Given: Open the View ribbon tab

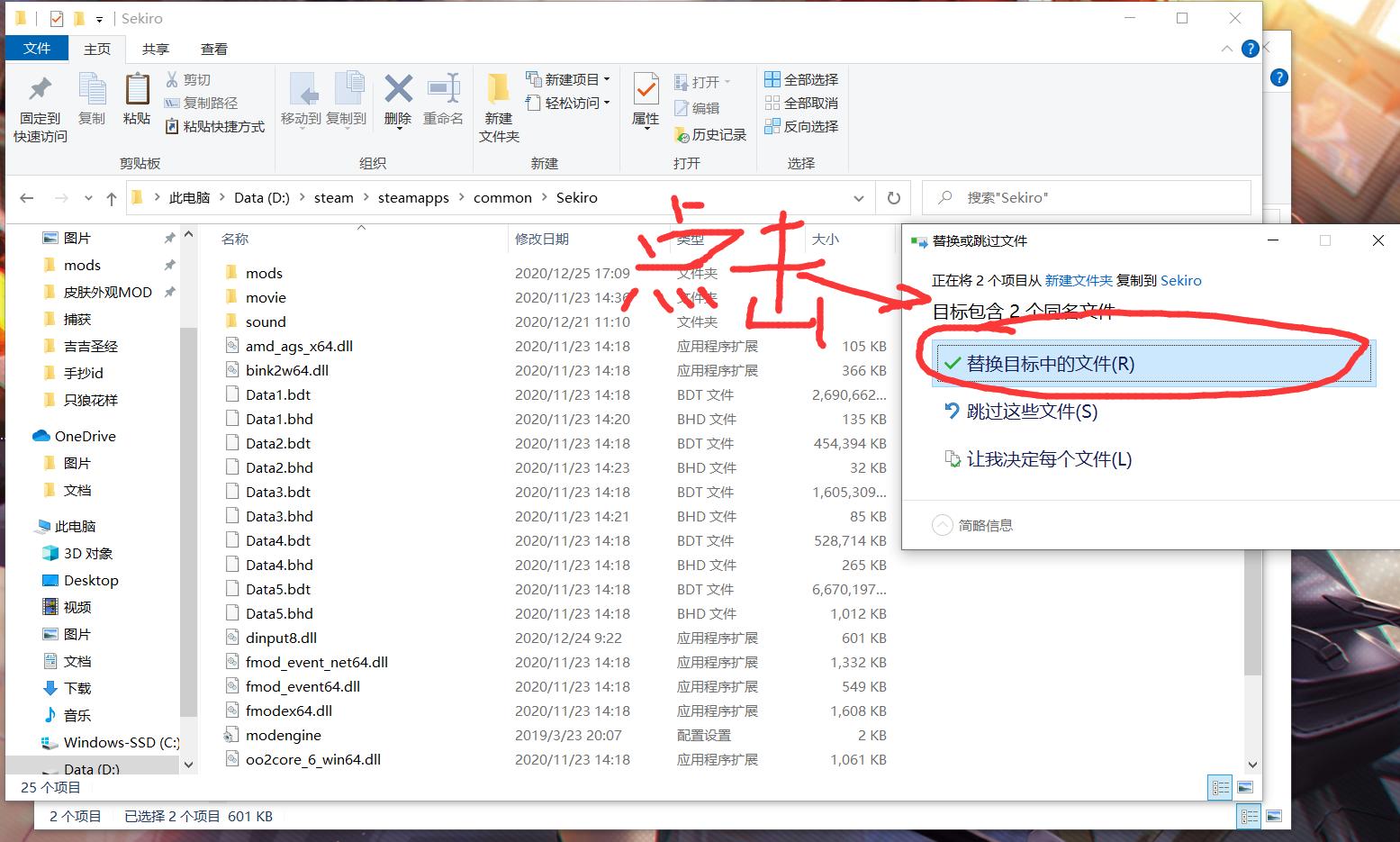Looking at the screenshot, I should (x=213, y=49).
